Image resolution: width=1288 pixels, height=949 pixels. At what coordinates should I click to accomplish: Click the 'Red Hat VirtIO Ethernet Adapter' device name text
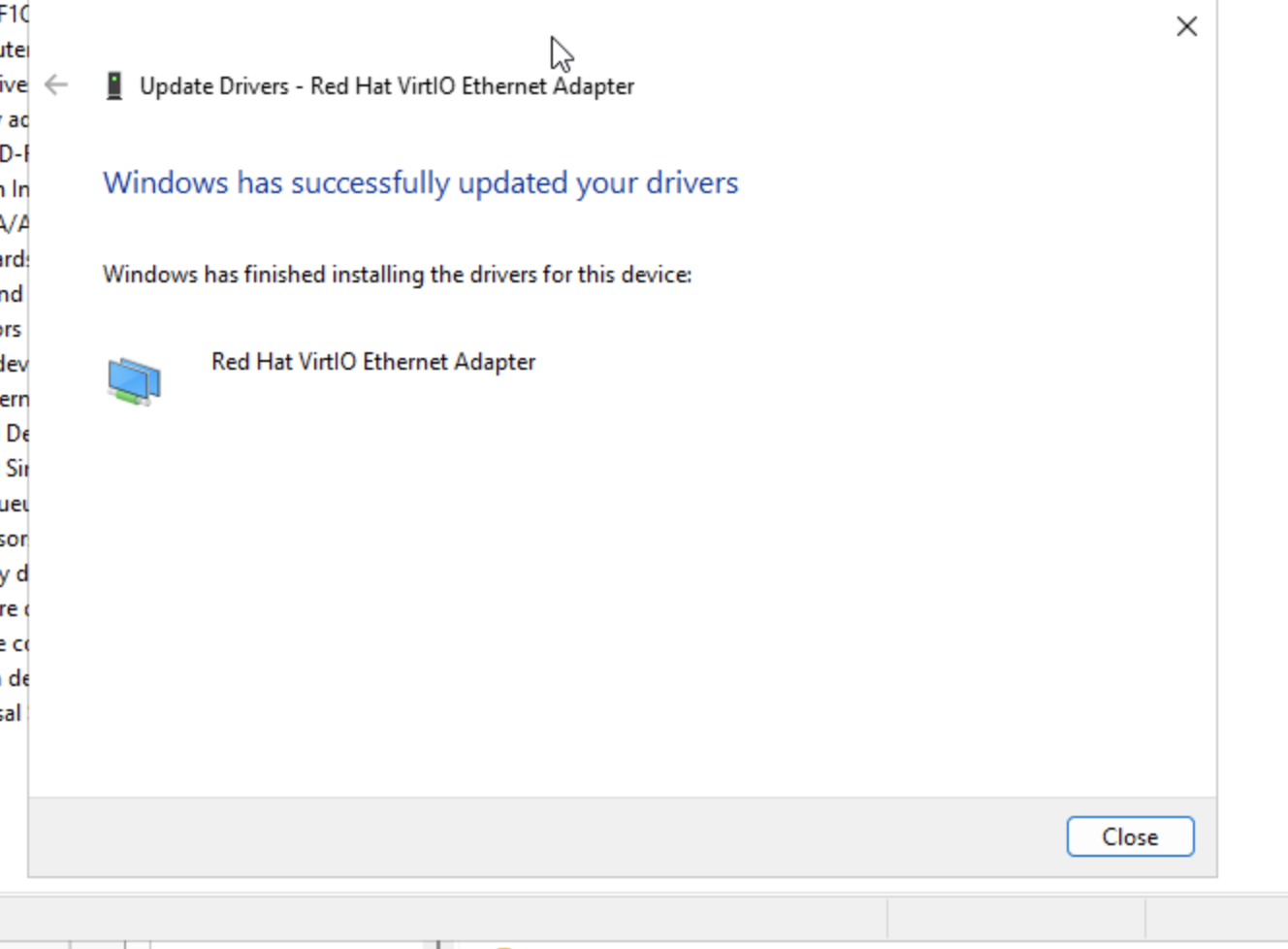click(x=372, y=362)
